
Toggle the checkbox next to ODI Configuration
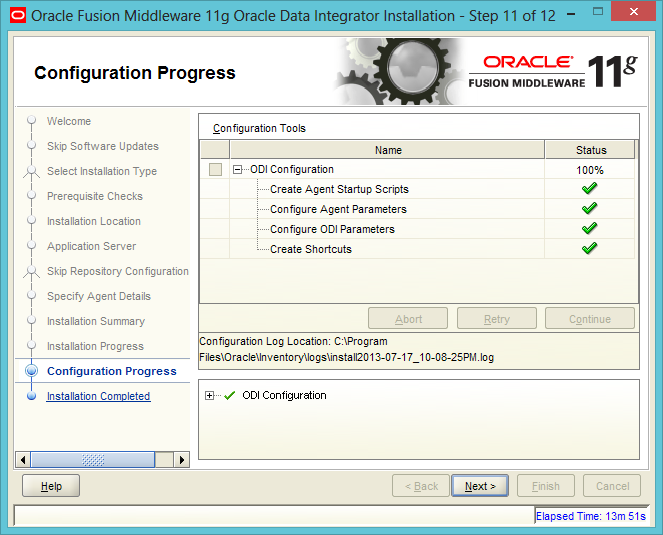pos(215,170)
